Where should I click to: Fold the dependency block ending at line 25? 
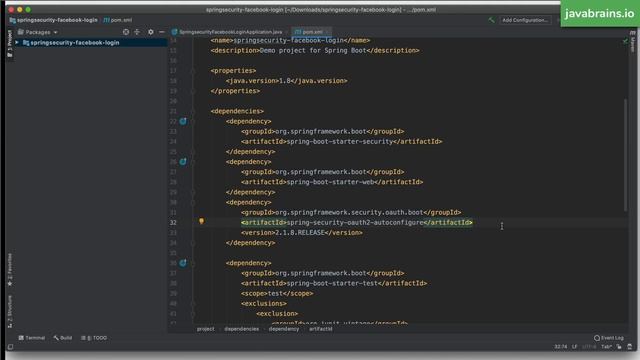tap(193, 152)
